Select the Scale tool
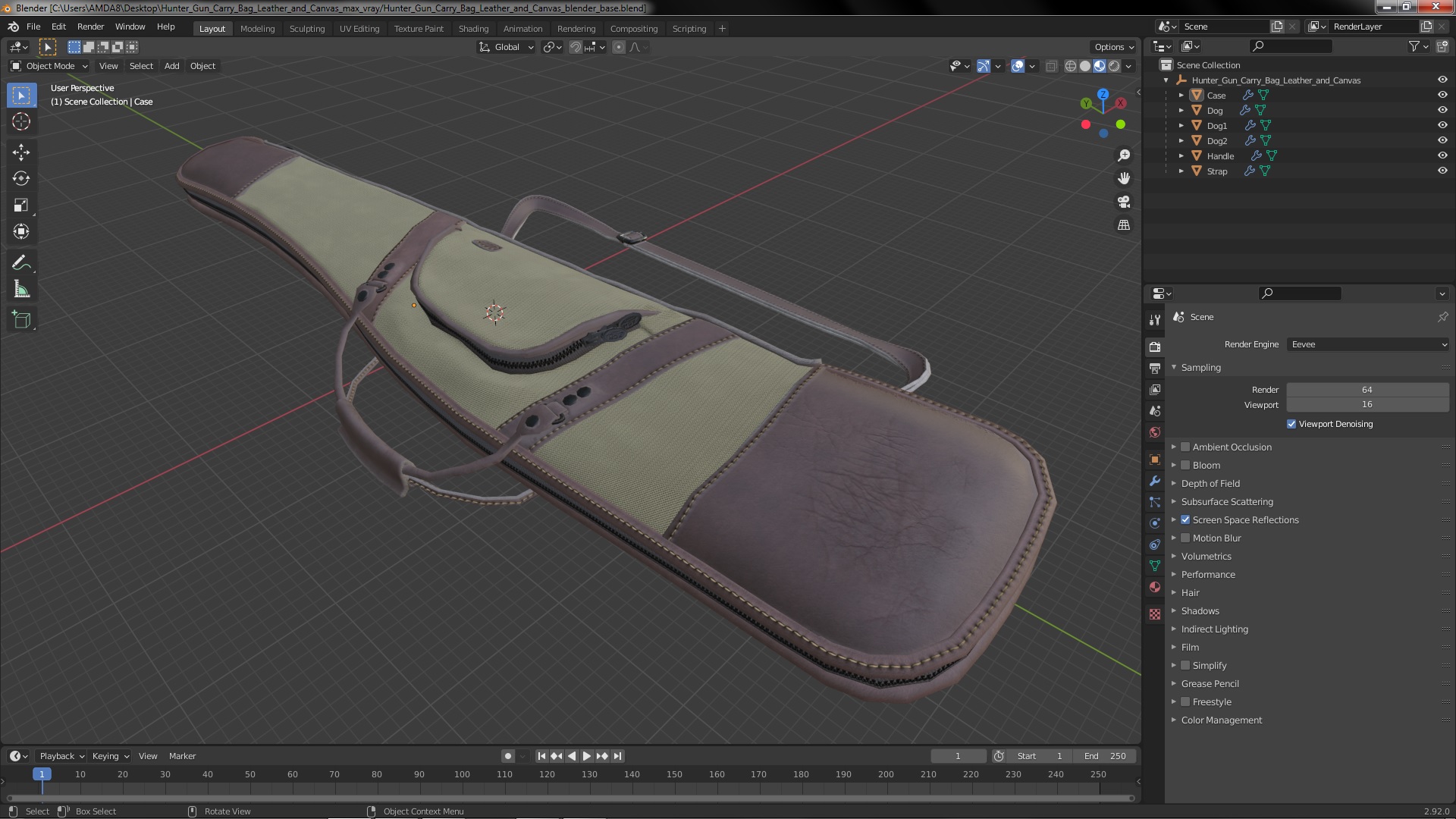Viewport: 1456px width, 819px height. [21, 205]
